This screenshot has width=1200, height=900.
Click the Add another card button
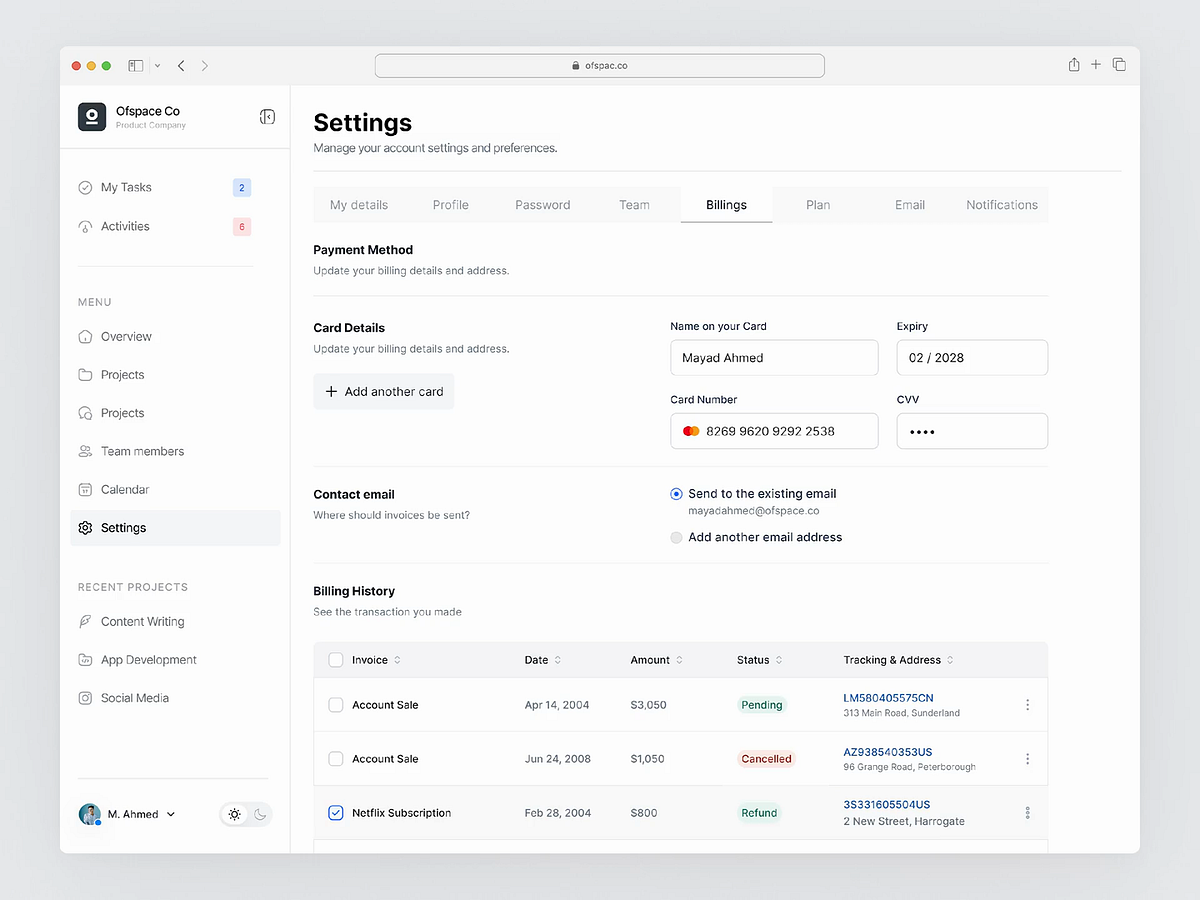pos(383,391)
